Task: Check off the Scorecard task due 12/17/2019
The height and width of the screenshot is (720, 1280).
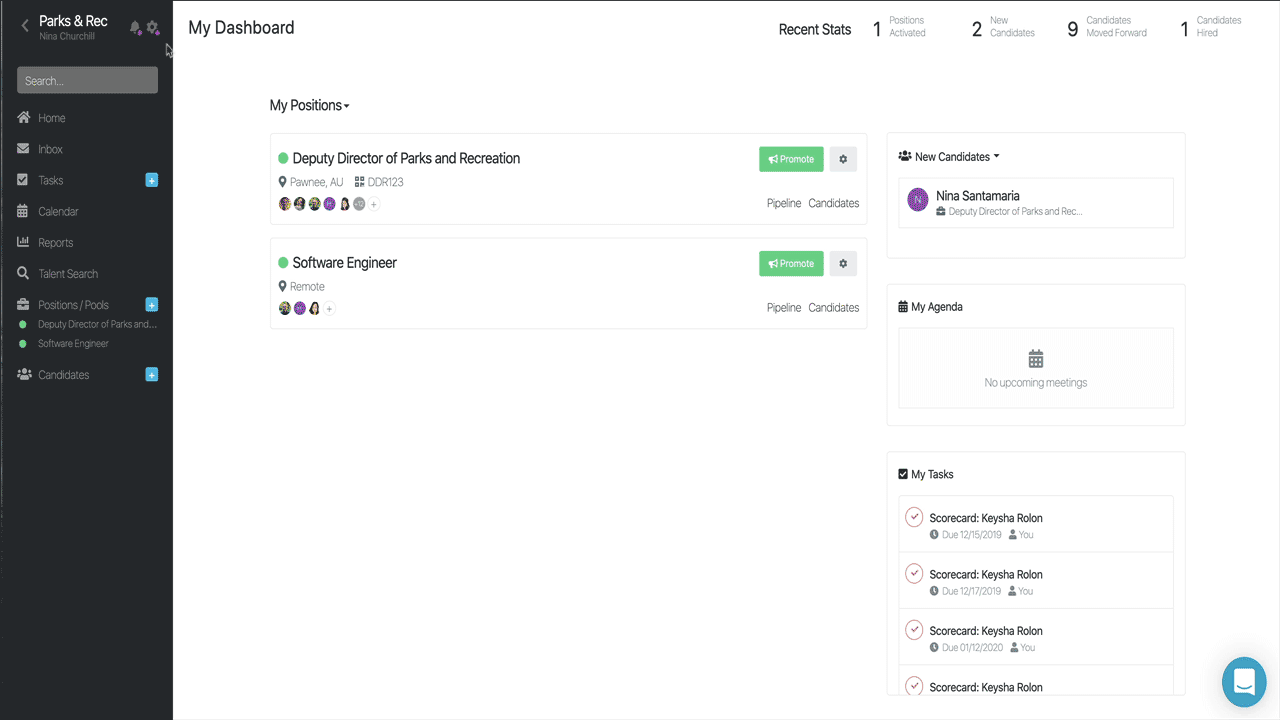Action: click(914, 573)
